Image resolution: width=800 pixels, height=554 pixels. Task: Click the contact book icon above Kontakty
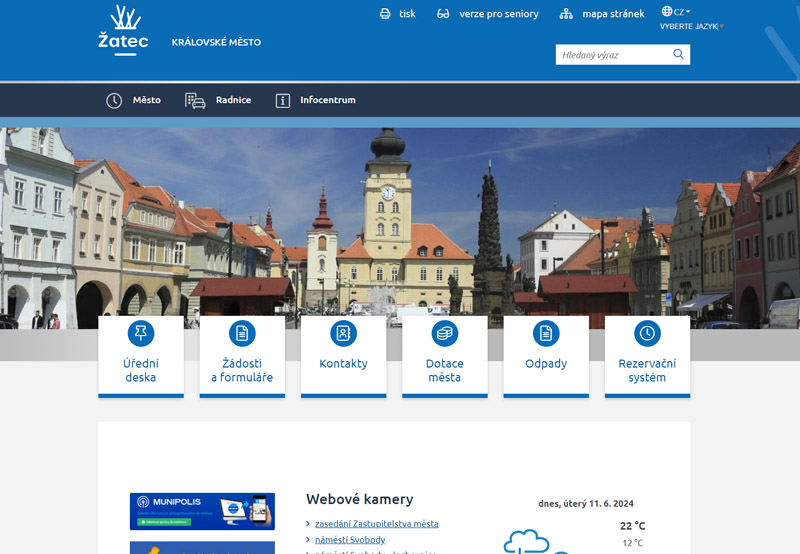tap(343, 333)
